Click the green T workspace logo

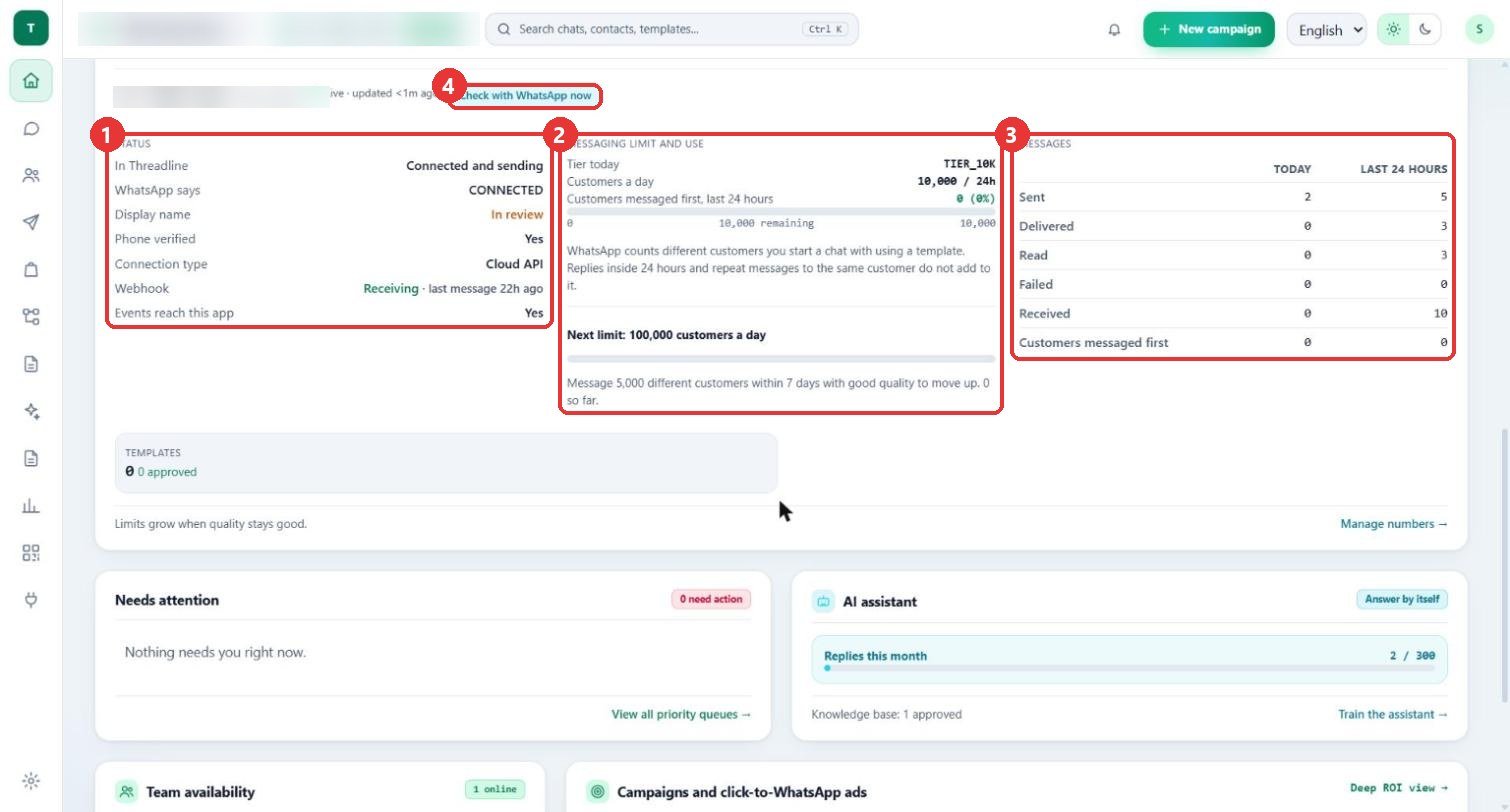point(31,29)
